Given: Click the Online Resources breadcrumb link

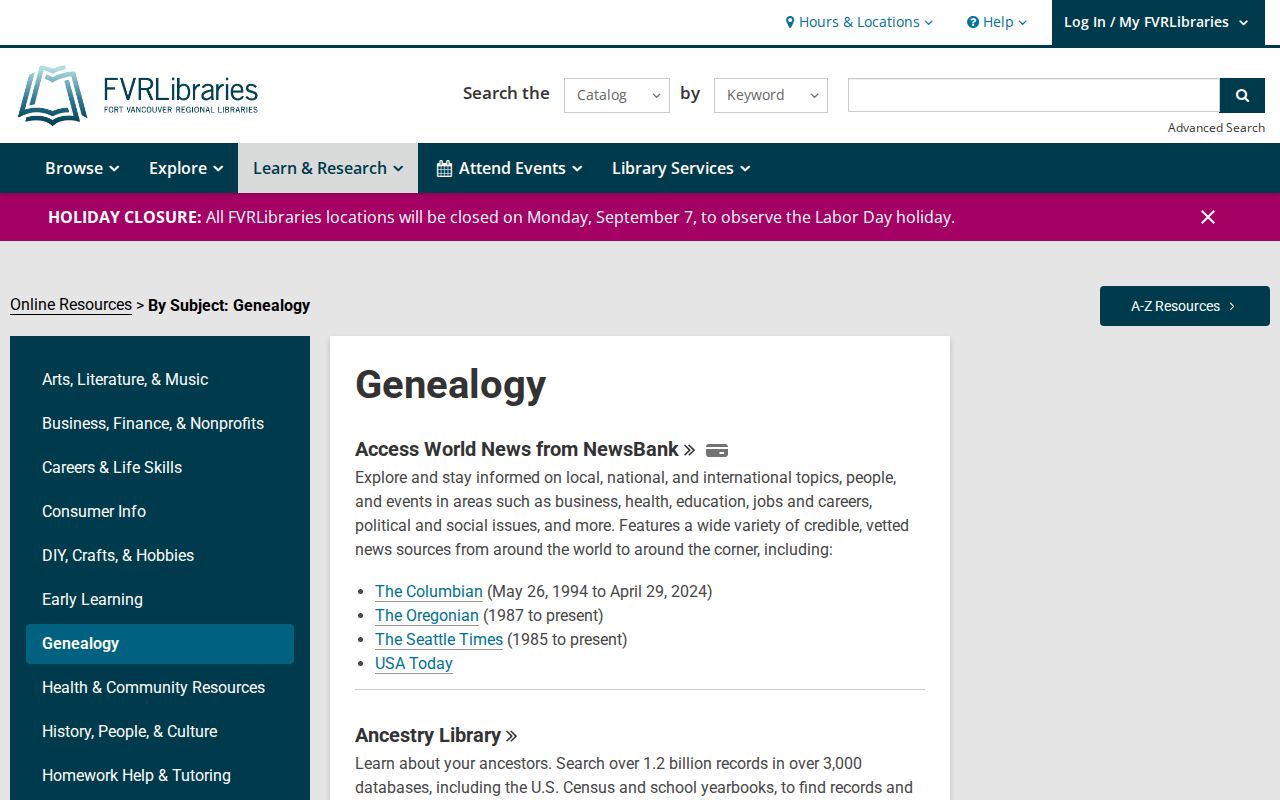Looking at the screenshot, I should pyautogui.click(x=71, y=305).
